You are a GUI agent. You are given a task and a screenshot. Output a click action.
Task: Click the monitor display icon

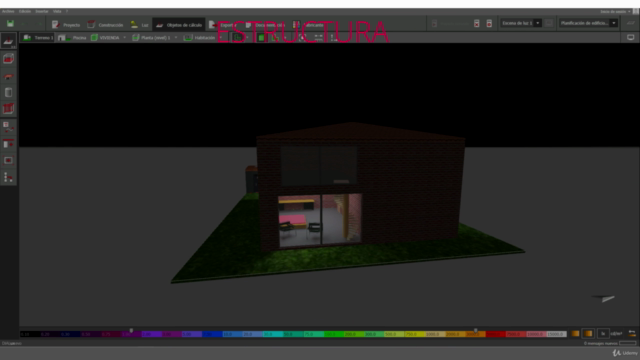(x=631, y=38)
